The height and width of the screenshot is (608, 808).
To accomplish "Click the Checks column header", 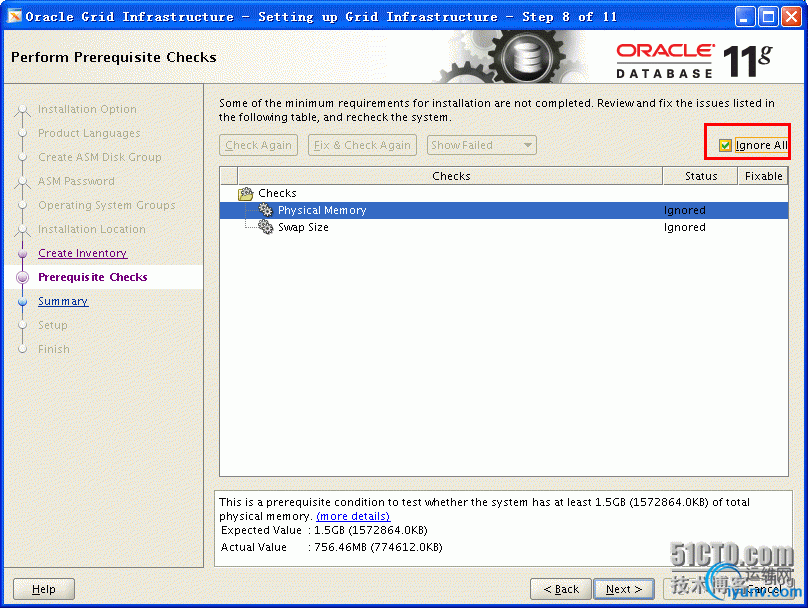I will 450,176.
